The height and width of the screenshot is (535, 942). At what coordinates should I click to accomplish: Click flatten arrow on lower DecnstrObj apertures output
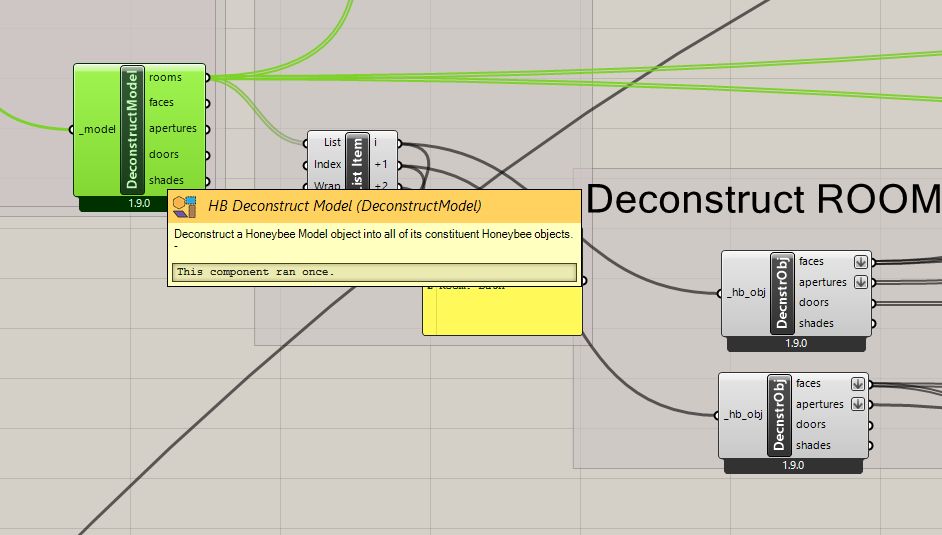click(x=857, y=405)
